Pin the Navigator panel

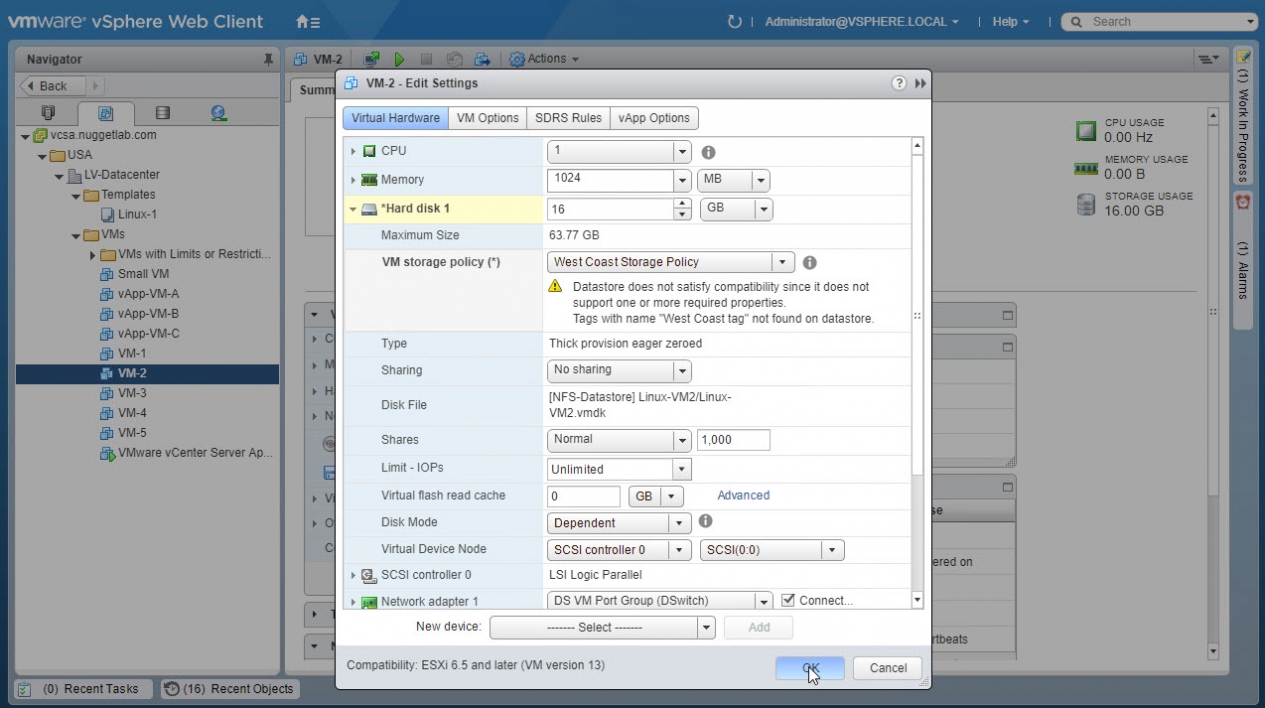point(268,60)
